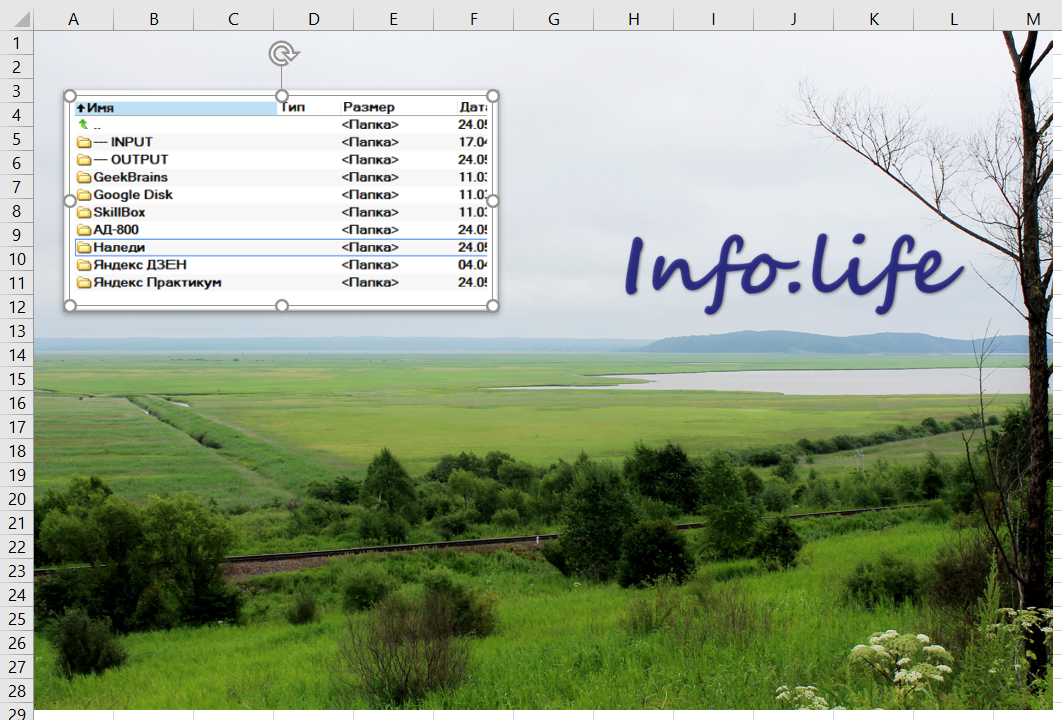Click the Google Disk folder name
The width and height of the screenshot is (1062, 720).
point(133,195)
